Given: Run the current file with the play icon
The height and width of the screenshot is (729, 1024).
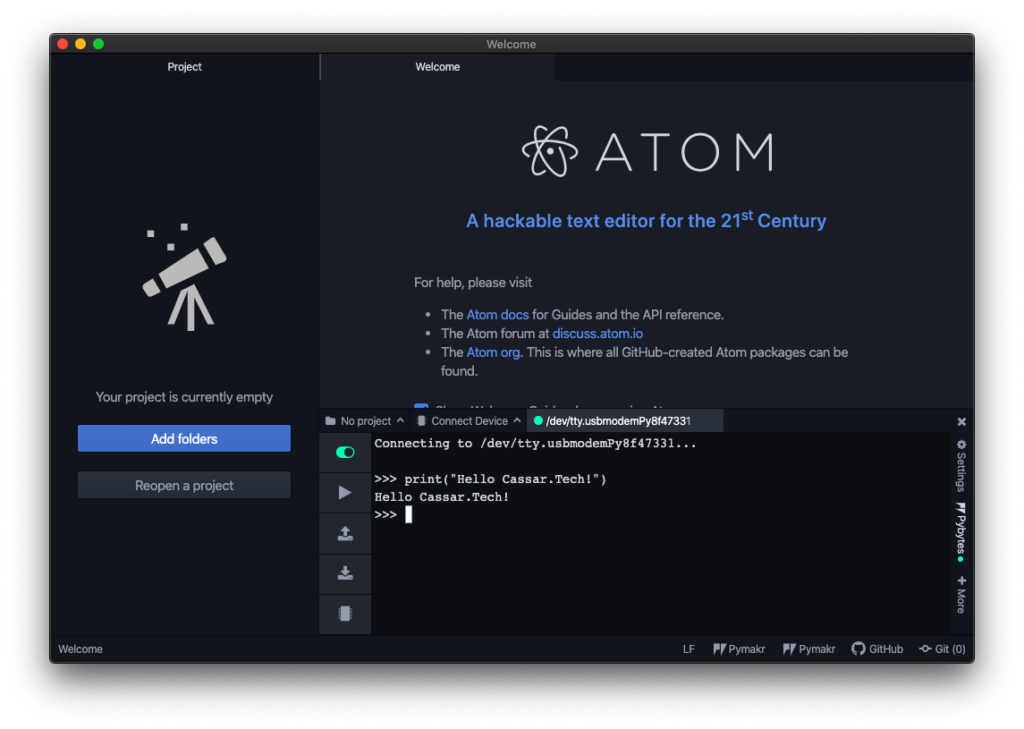Looking at the screenshot, I should pos(345,493).
